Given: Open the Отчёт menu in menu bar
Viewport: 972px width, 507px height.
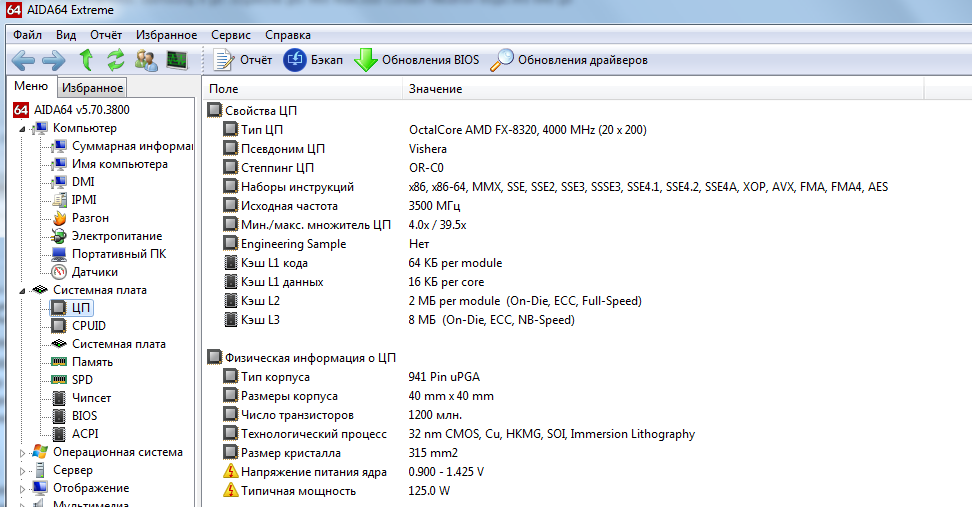Looking at the screenshot, I should coord(106,35).
